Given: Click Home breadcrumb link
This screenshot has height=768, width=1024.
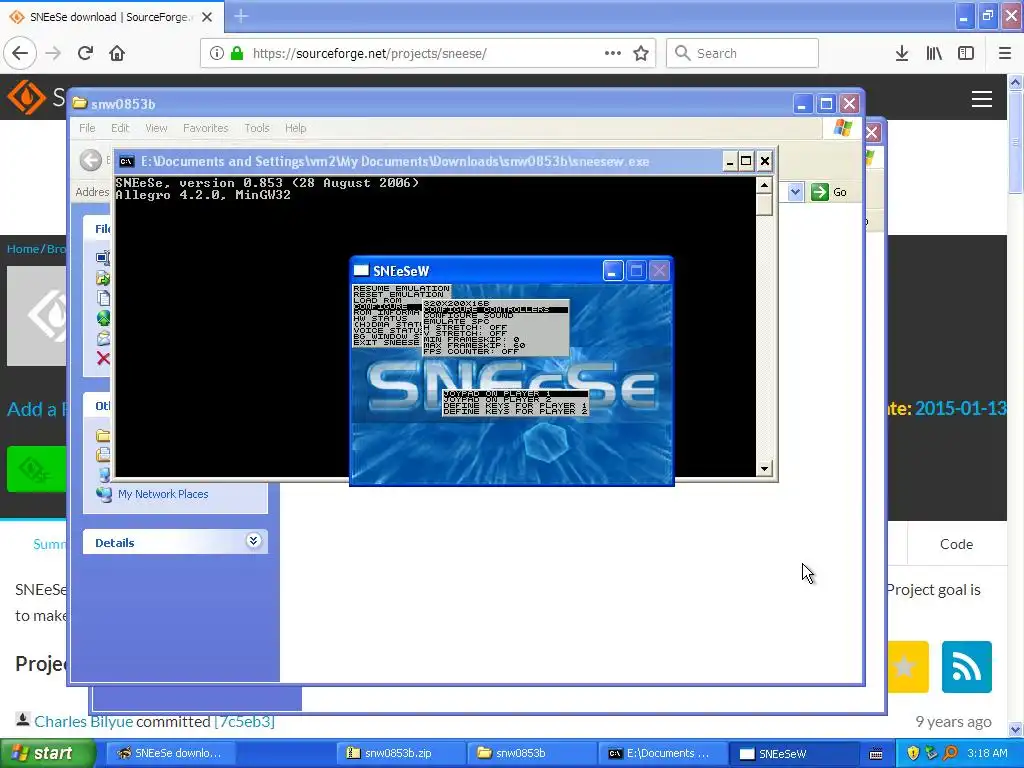Looking at the screenshot, I should point(23,249).
